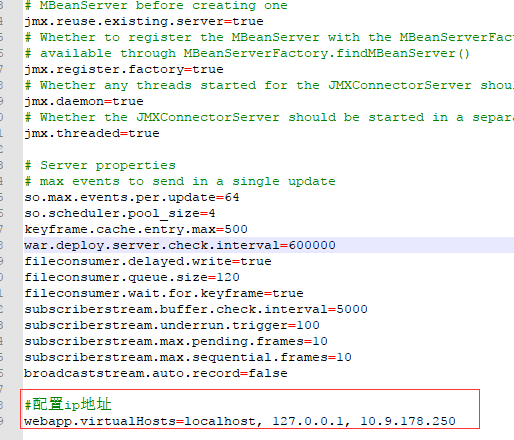514x440 pixels.
Task: Click the comment about registering the MBeanServer
Action: coord(269,37)
